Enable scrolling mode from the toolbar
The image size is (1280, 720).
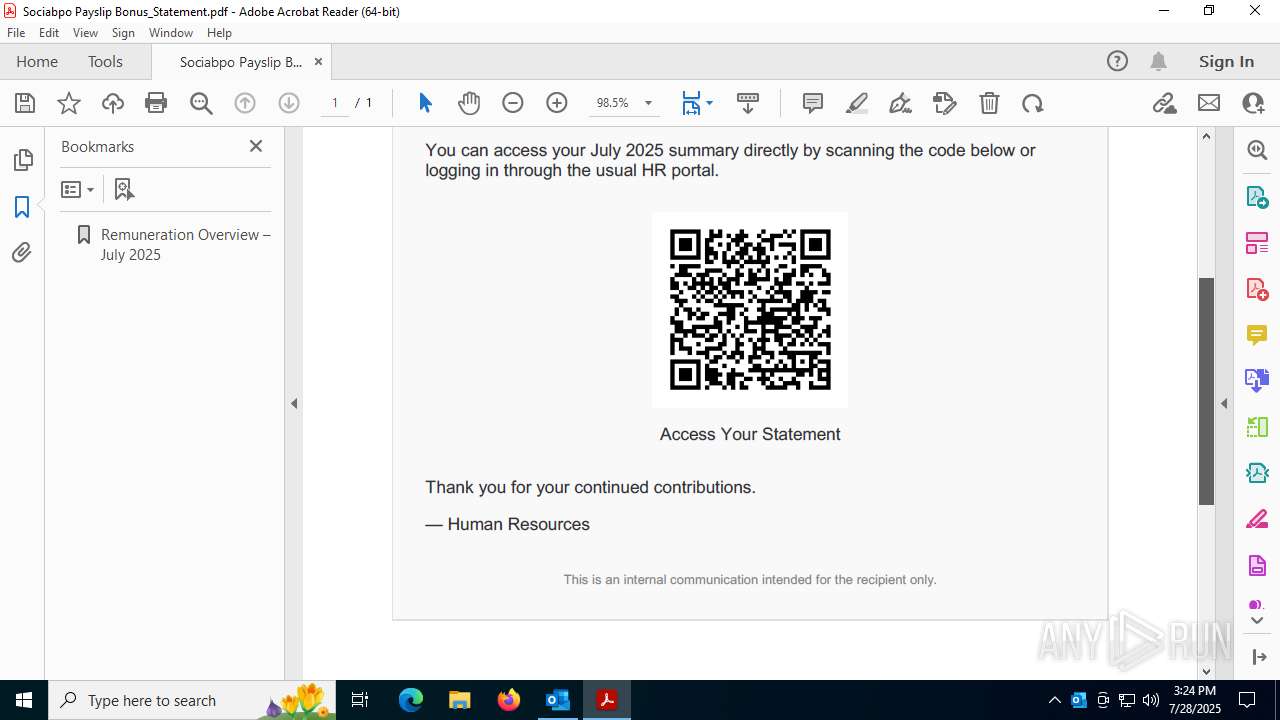click(x=748, y=103)
